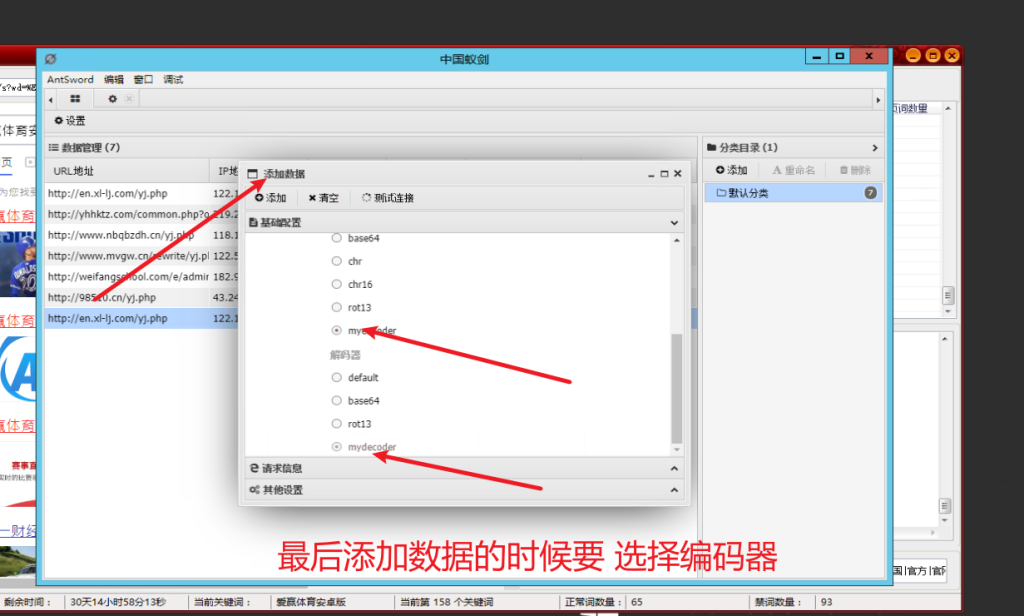Open the 编辑 menu
Viewport: 1024px width, 616px height.
pyautogui.click(x=114, y=79)
